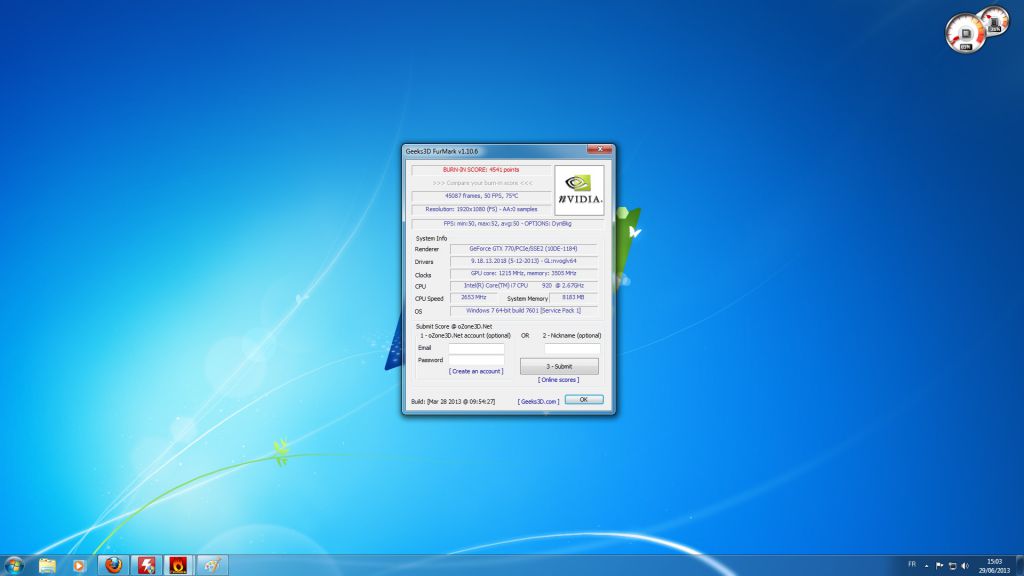
Task: Click the CPU meter gauge gadget
Action: [x=965, y=34]
